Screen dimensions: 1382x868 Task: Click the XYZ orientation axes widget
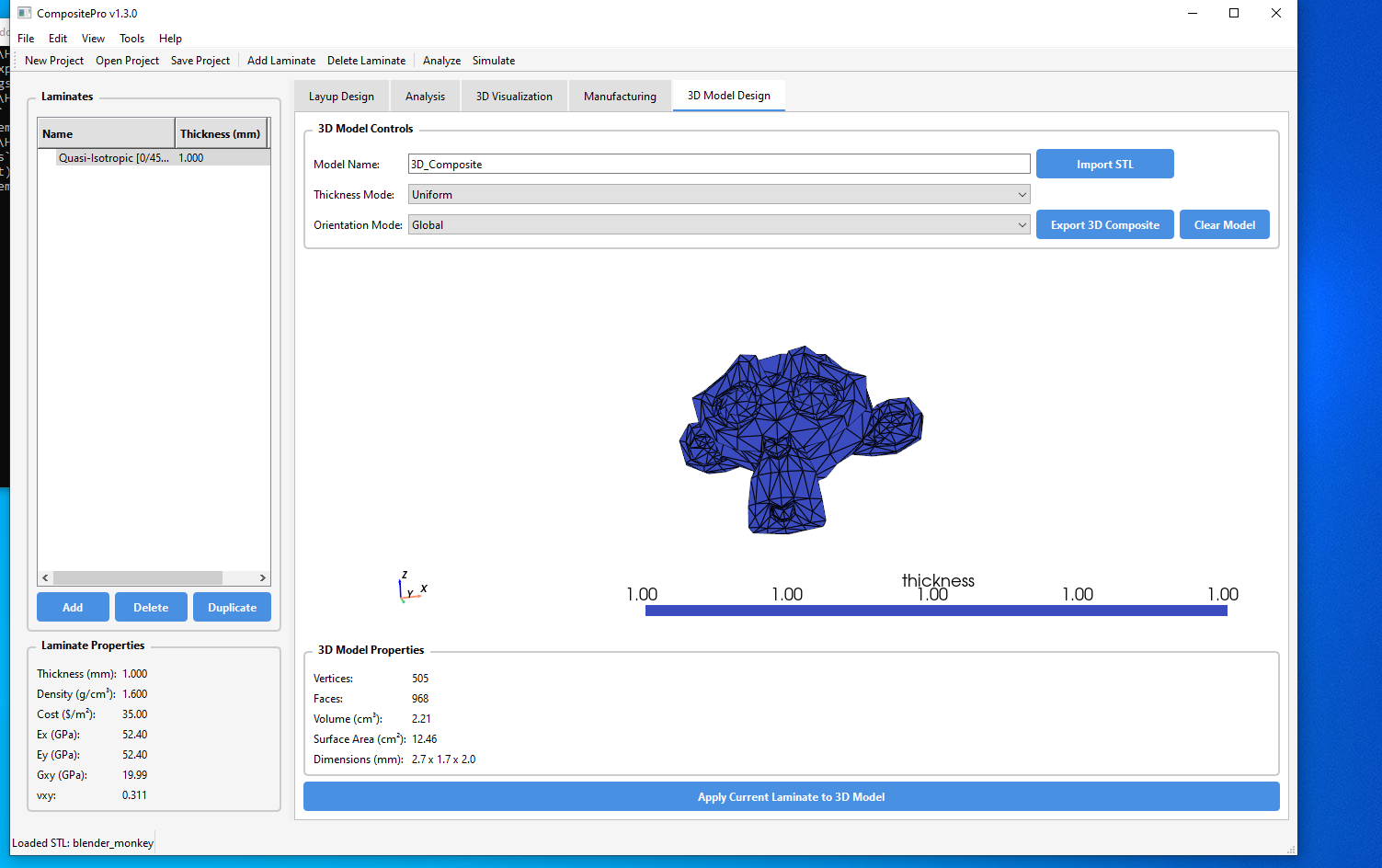[x=412, y=587]
